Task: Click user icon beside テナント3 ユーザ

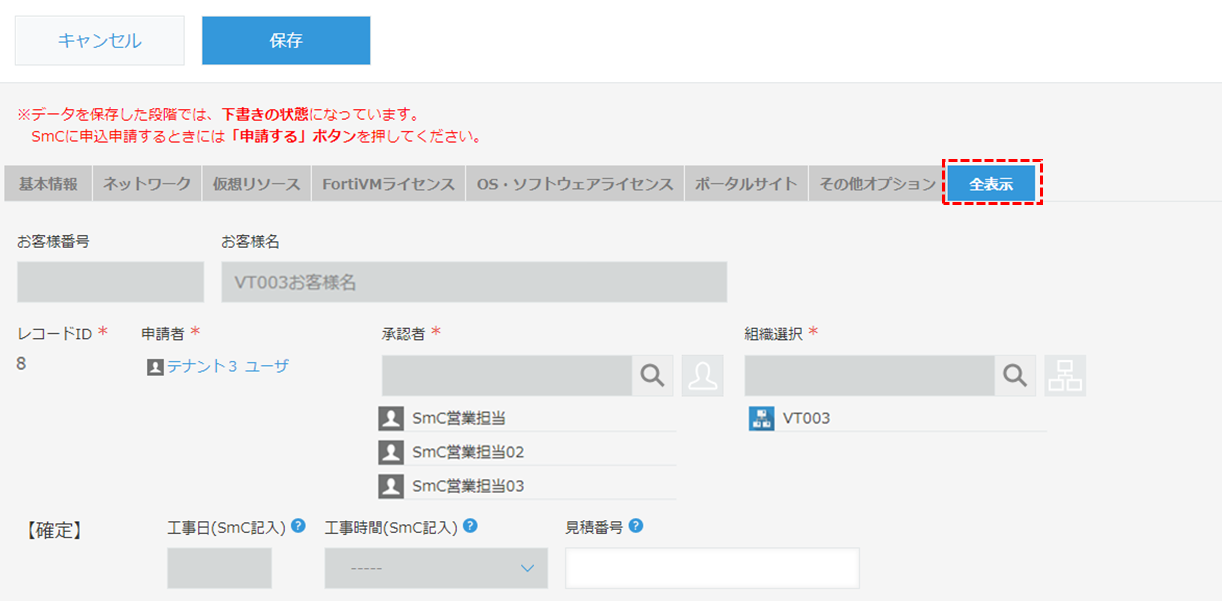Action: [x=155, y=367]
